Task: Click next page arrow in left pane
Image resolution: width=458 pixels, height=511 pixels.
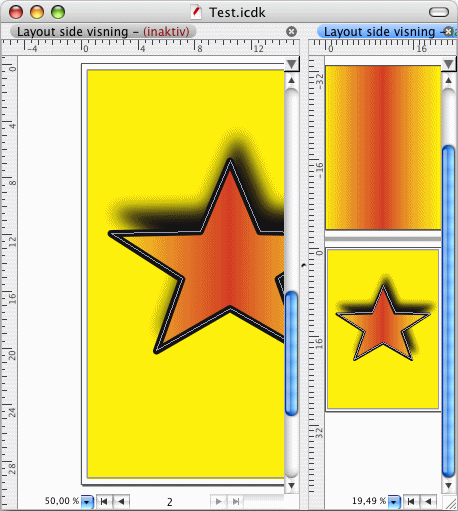Action: (219, 501)
